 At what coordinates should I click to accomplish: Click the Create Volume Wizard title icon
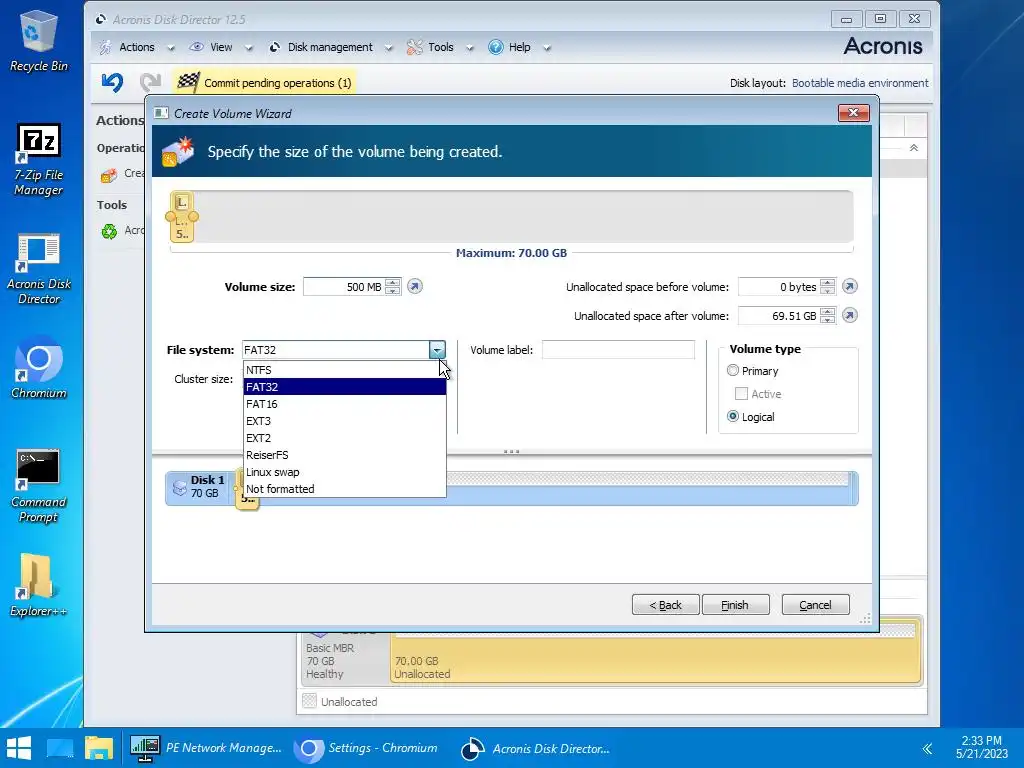(x=161, y=113)
